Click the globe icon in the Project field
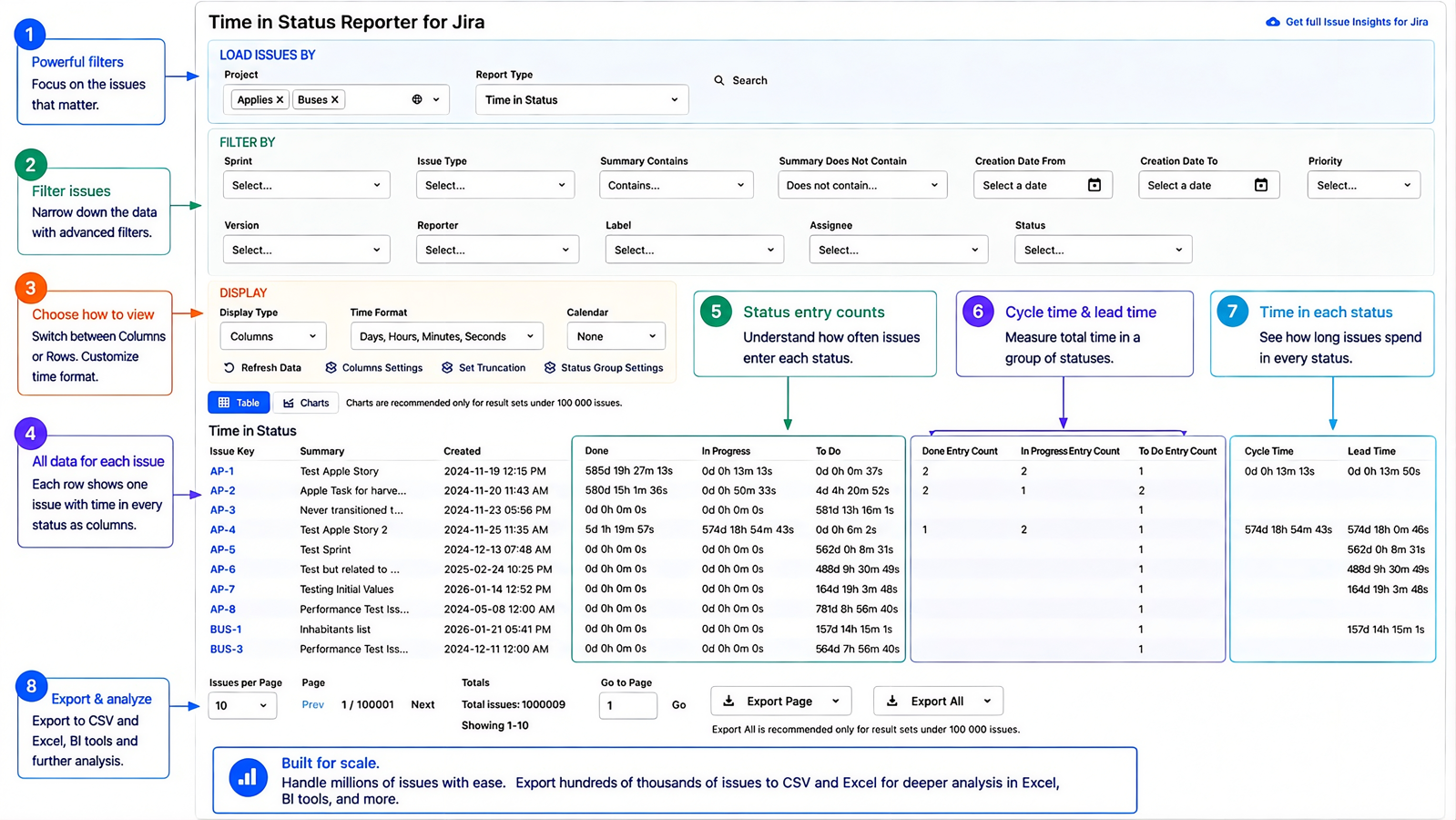This screenshot has width=1456, height=820. (417, 100)
